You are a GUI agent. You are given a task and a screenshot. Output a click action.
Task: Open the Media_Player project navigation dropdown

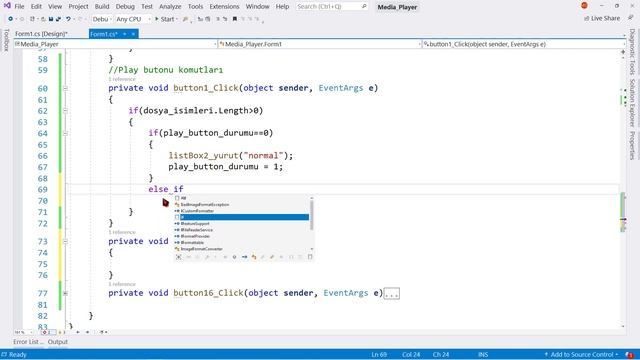click(x=116, y=44)
